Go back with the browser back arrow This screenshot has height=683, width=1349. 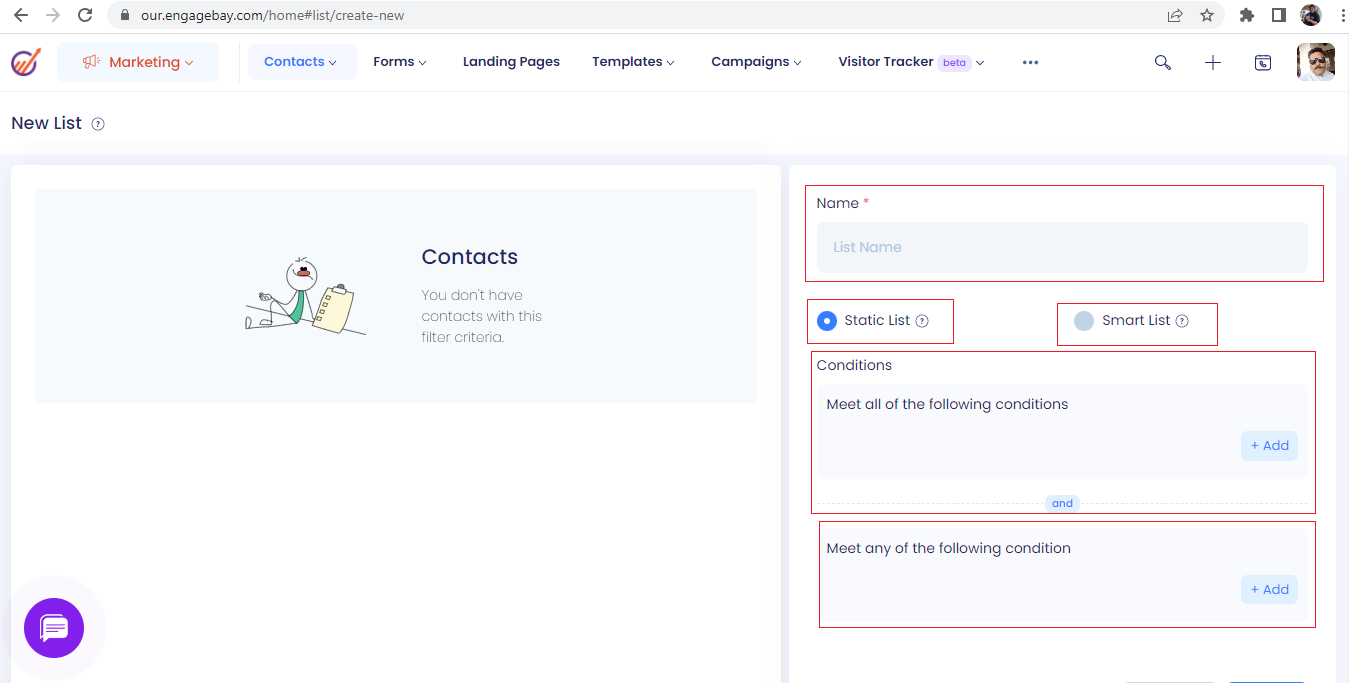click(x=21, y=15)
